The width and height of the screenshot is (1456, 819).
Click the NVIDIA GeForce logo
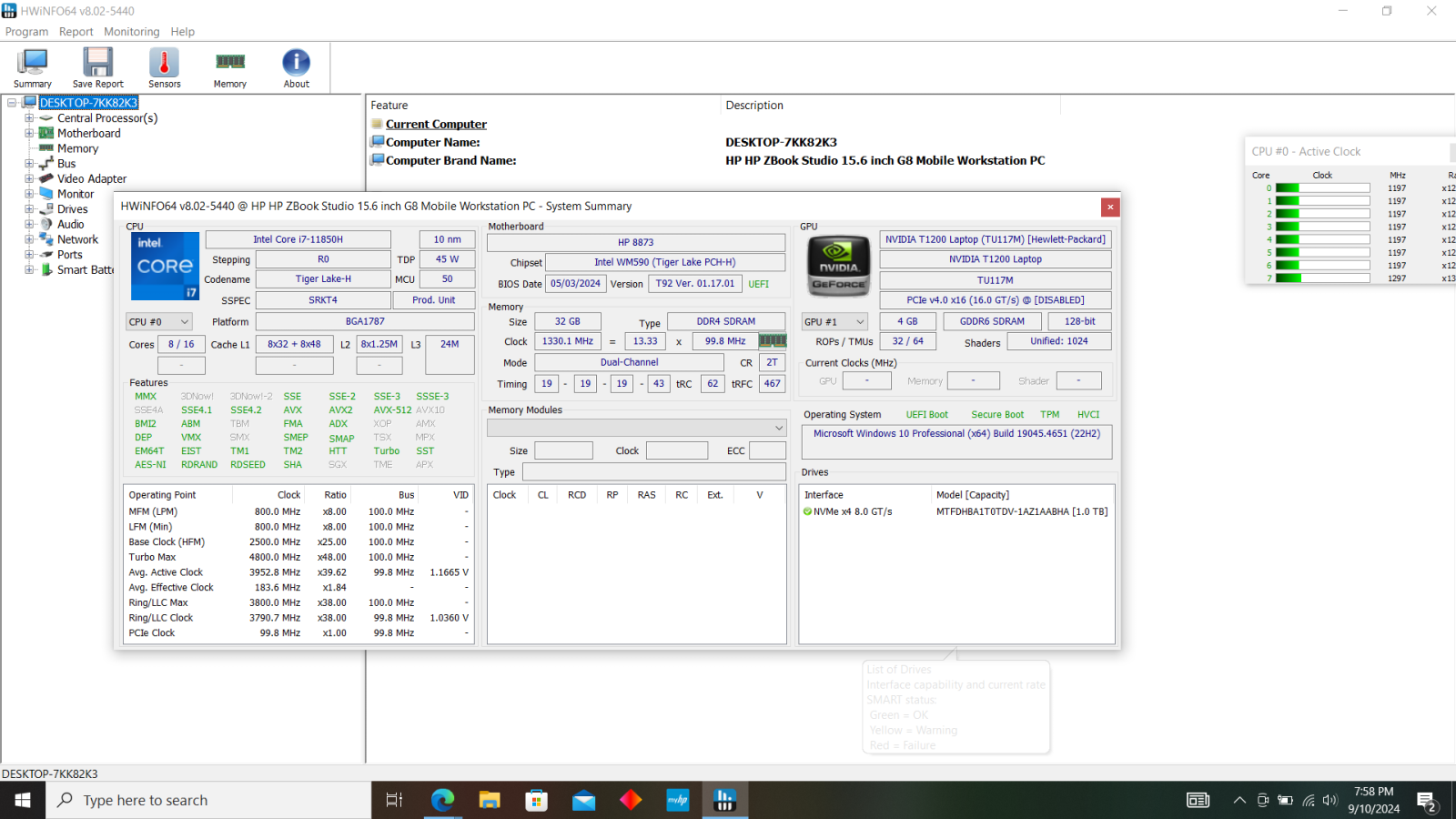click(839, 266)
